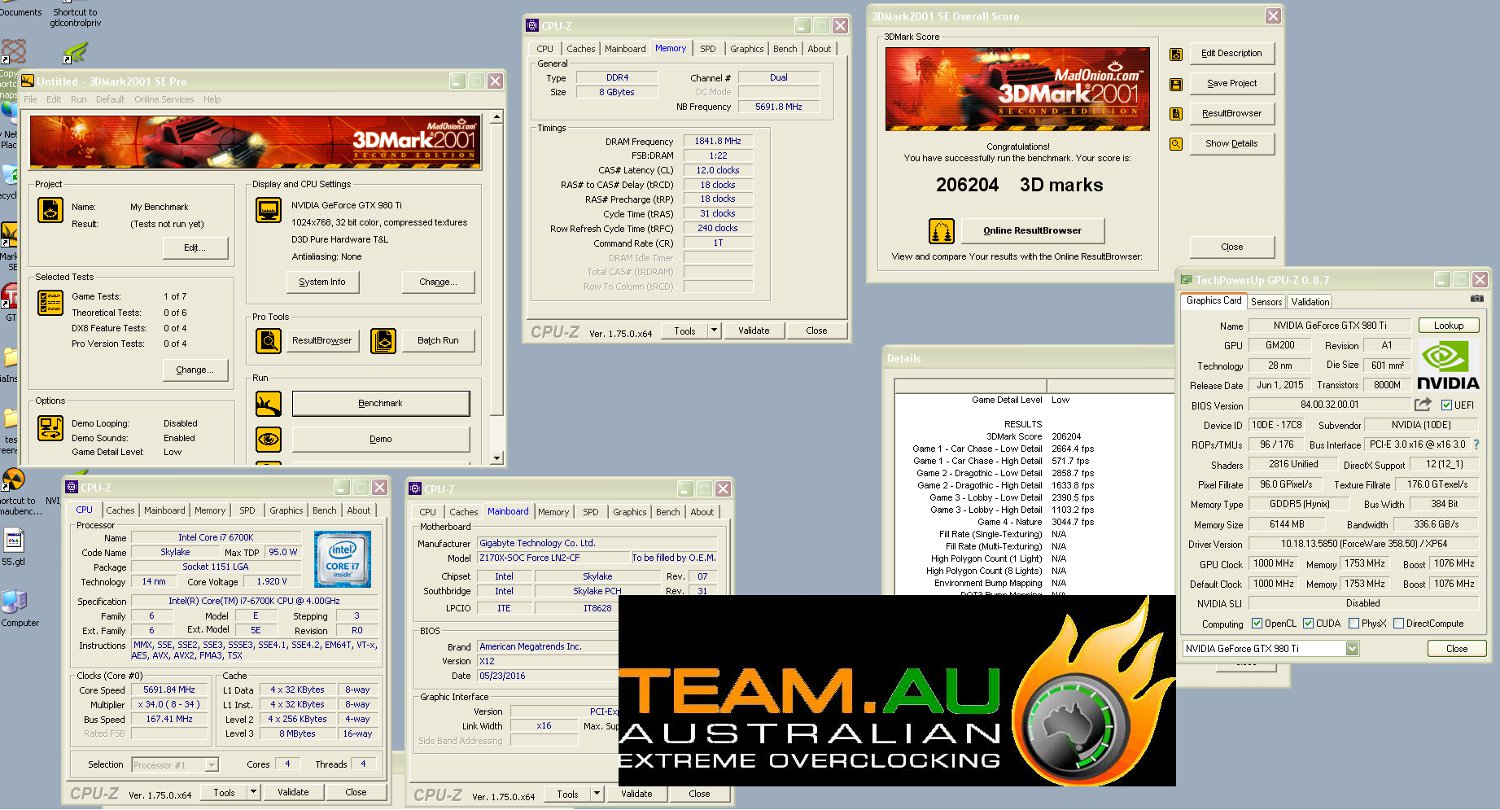This screenshot has height=810, width=1500.
Task: Click the Online ResultBrowser icon beside its button
Action: click(x=941, y=231)
